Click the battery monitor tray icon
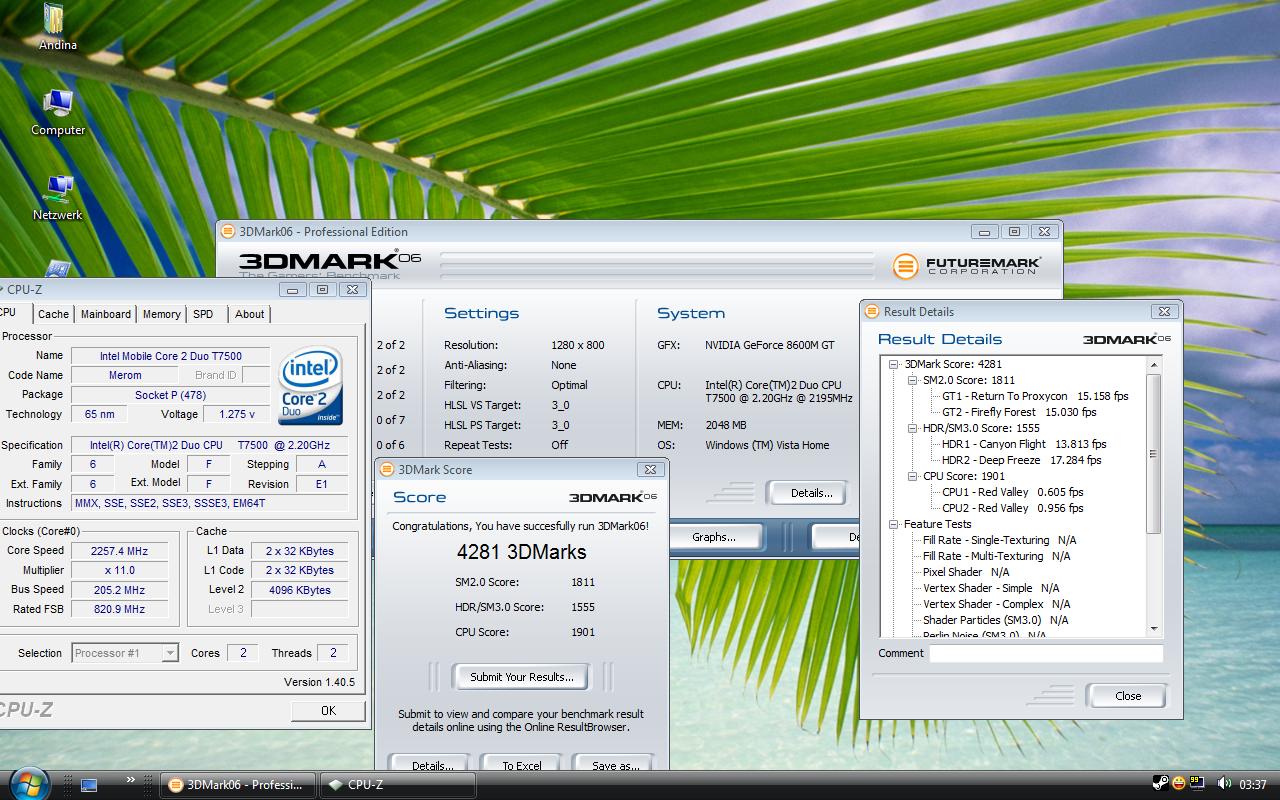 [1197, 784]
